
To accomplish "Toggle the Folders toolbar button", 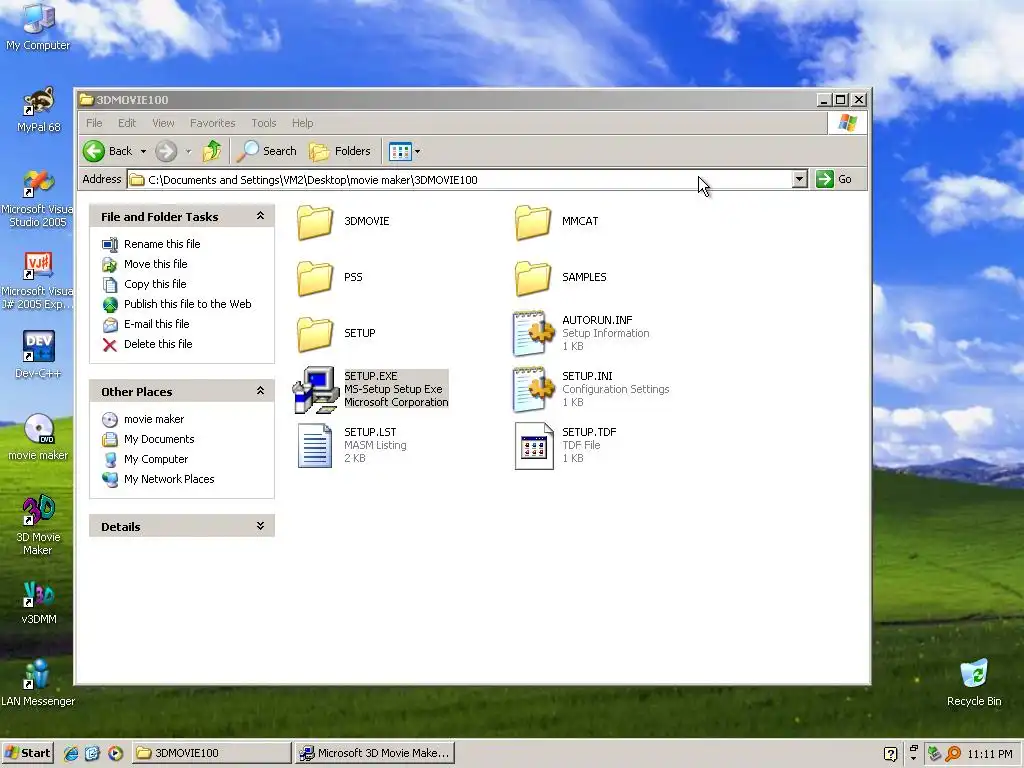I will click(340, 152).
